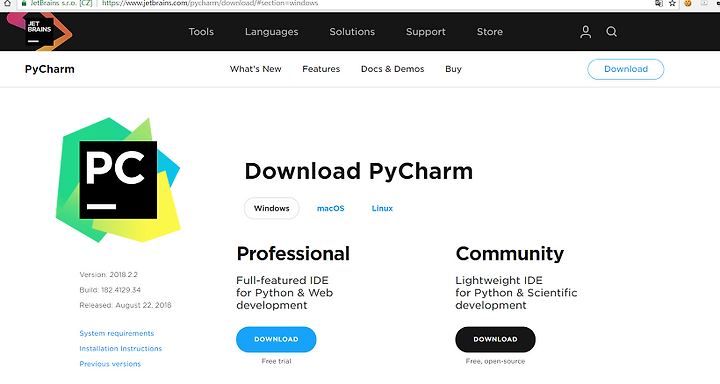Go to What's New page
The width and height of the screenshot is (720, 384).
click(x=255, y=69)
